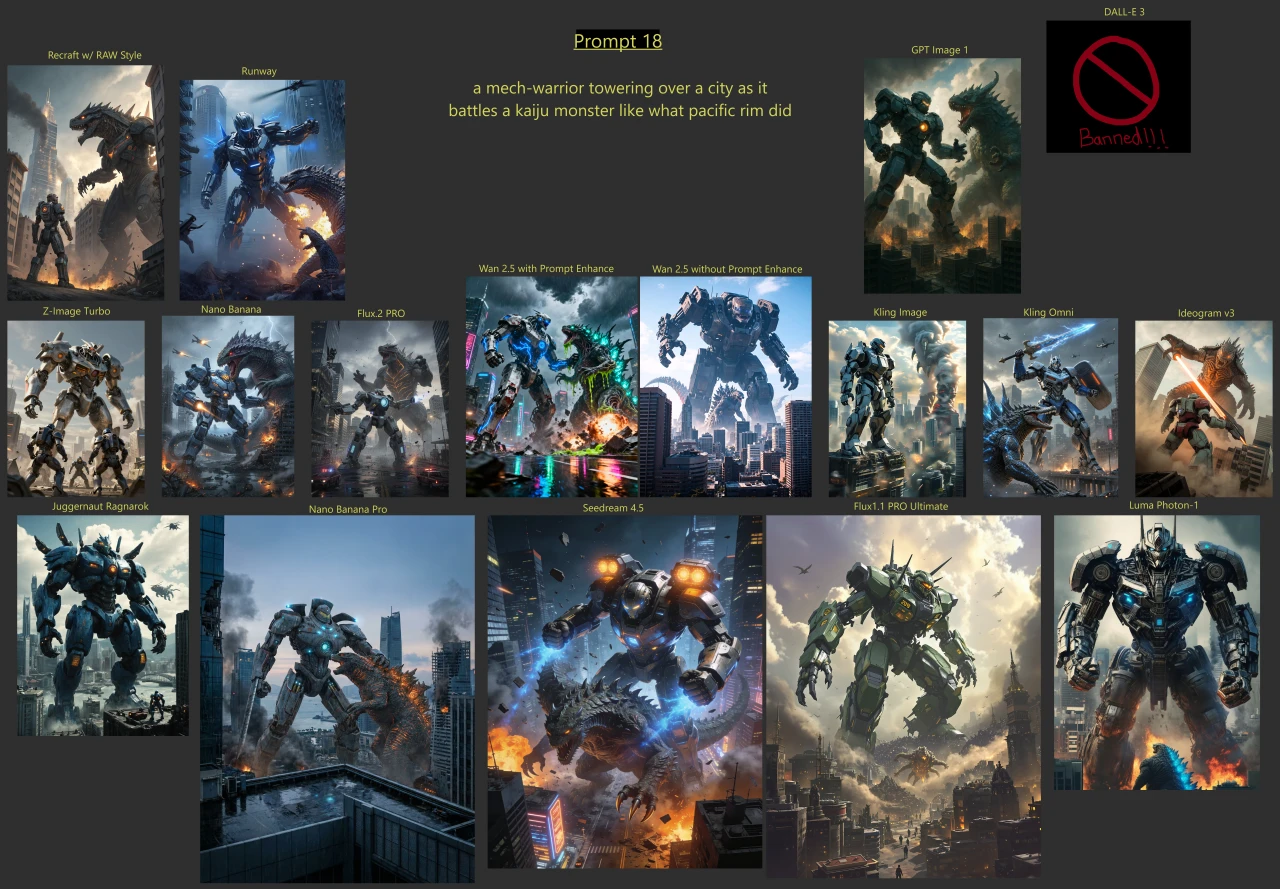Click the DALL-E 3 Banned placeholder

[1117, 85]
